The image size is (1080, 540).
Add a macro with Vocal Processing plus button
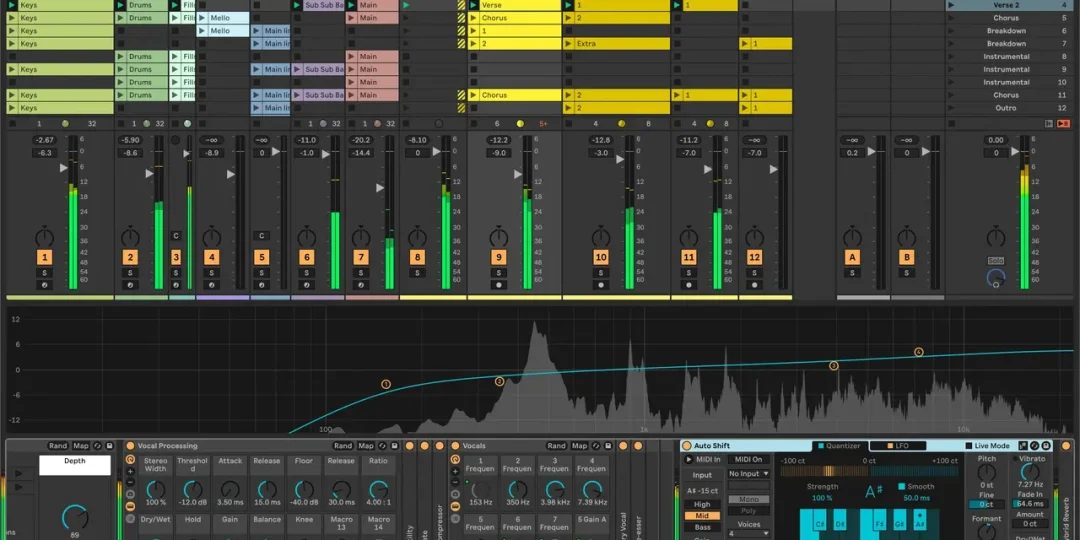tap(130, 472)
